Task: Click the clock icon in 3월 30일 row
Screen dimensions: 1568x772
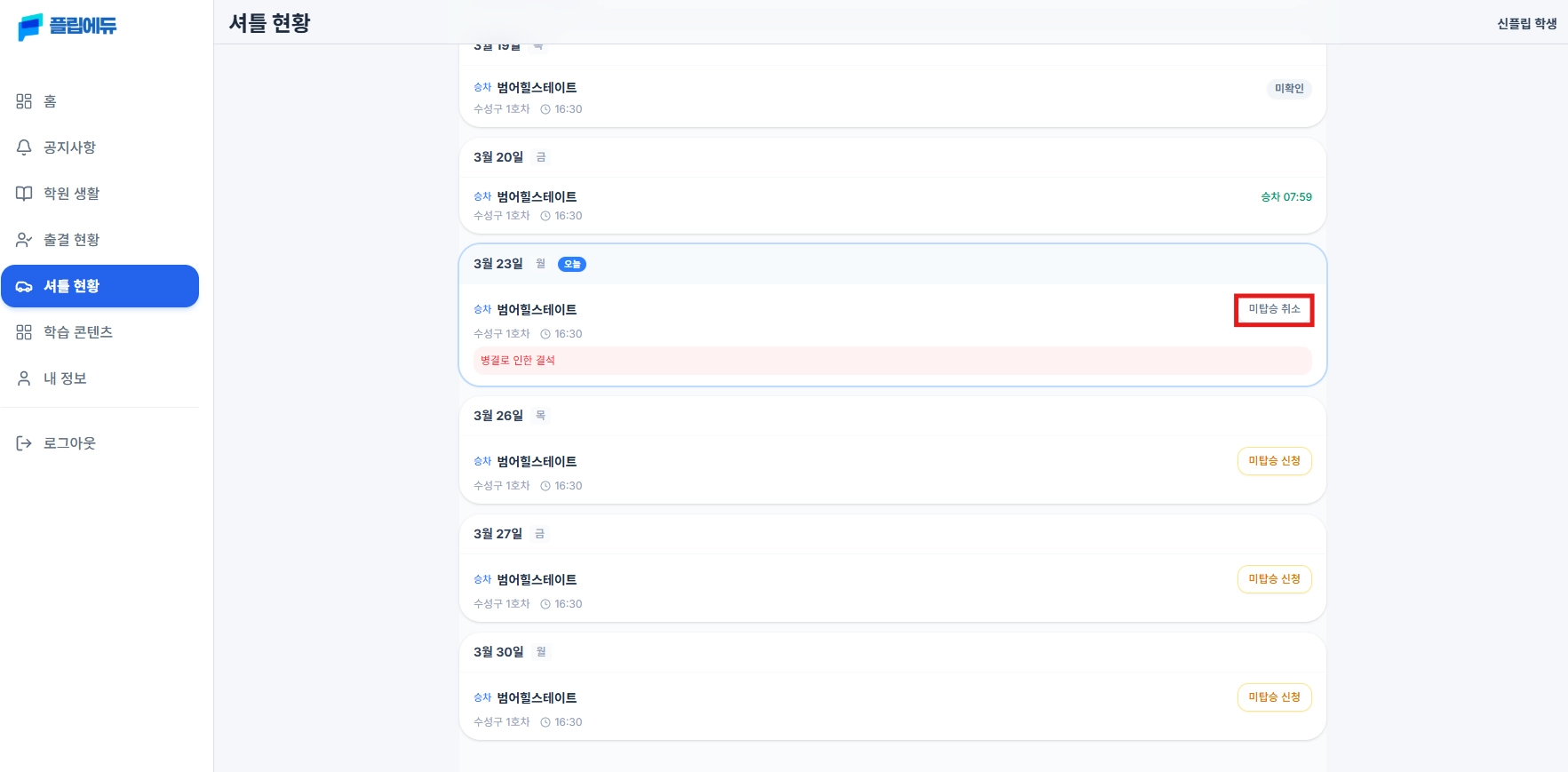Action: [x=545, y=722]
